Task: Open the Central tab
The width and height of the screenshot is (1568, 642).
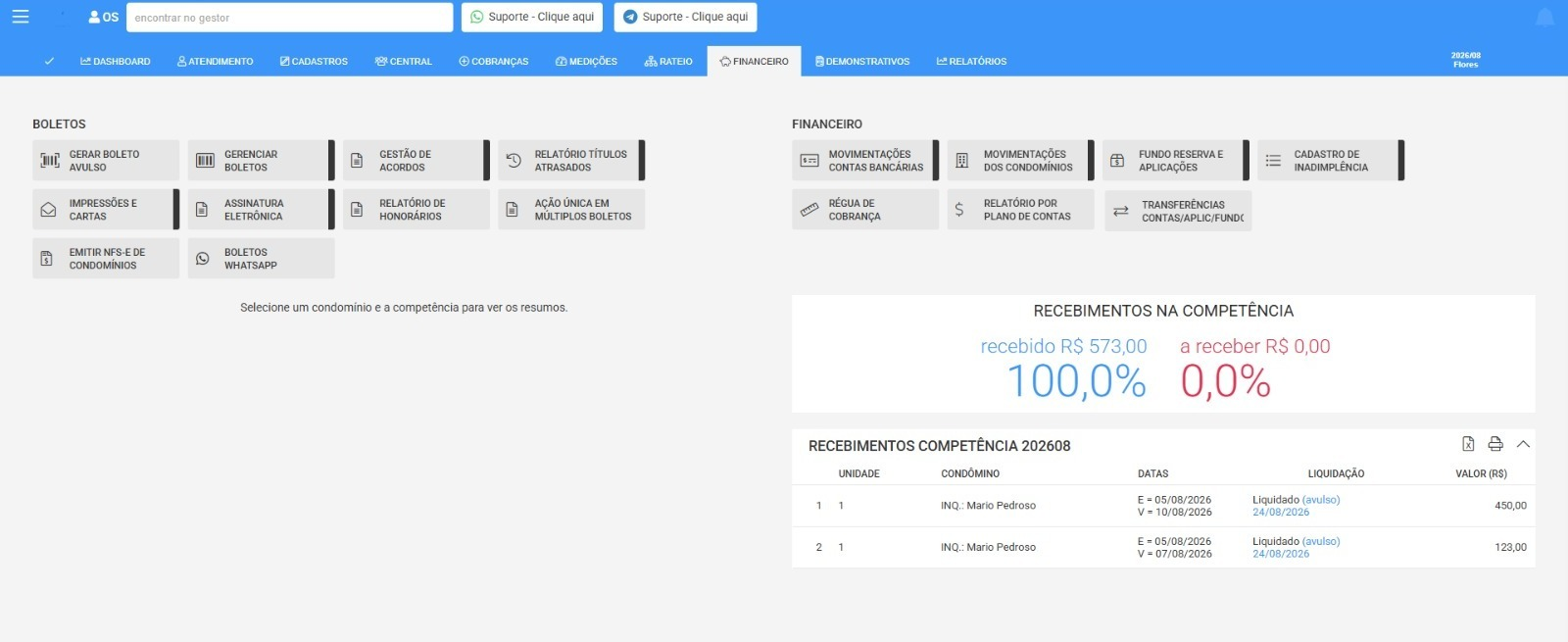Action: 404,61
